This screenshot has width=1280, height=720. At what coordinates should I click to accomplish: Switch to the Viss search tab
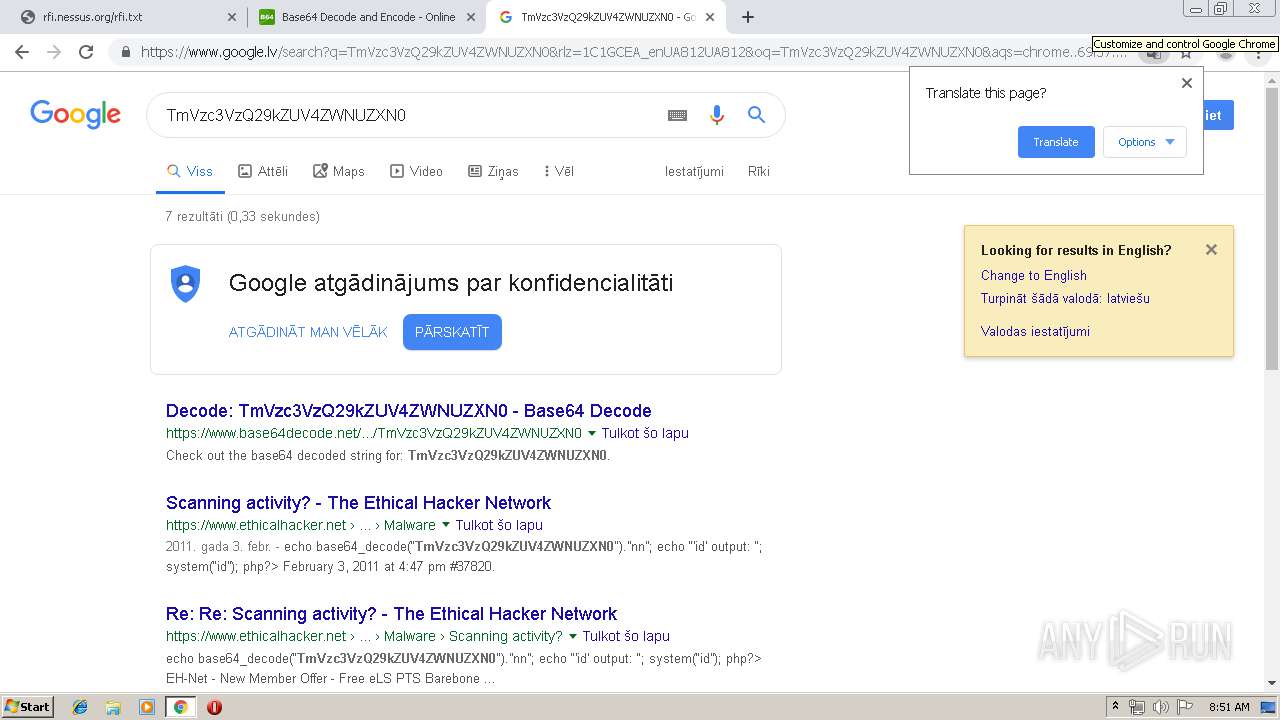point(190,171)
